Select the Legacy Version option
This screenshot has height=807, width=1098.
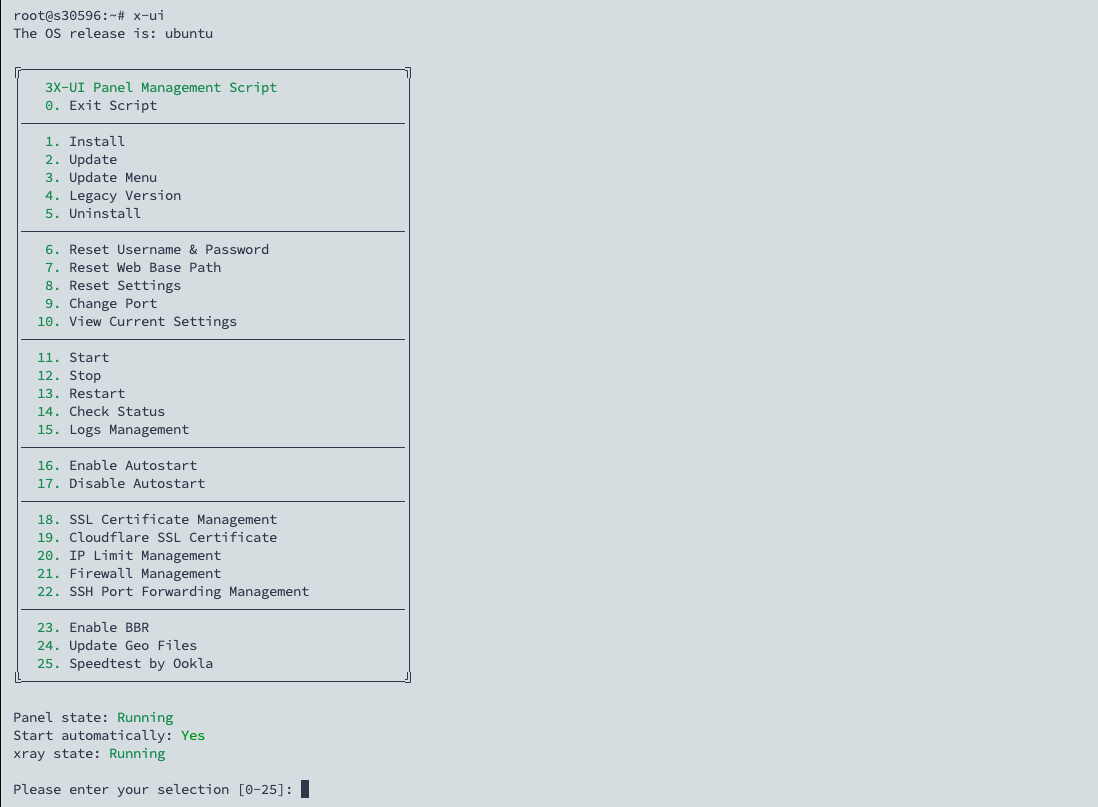tap(124, 196)
